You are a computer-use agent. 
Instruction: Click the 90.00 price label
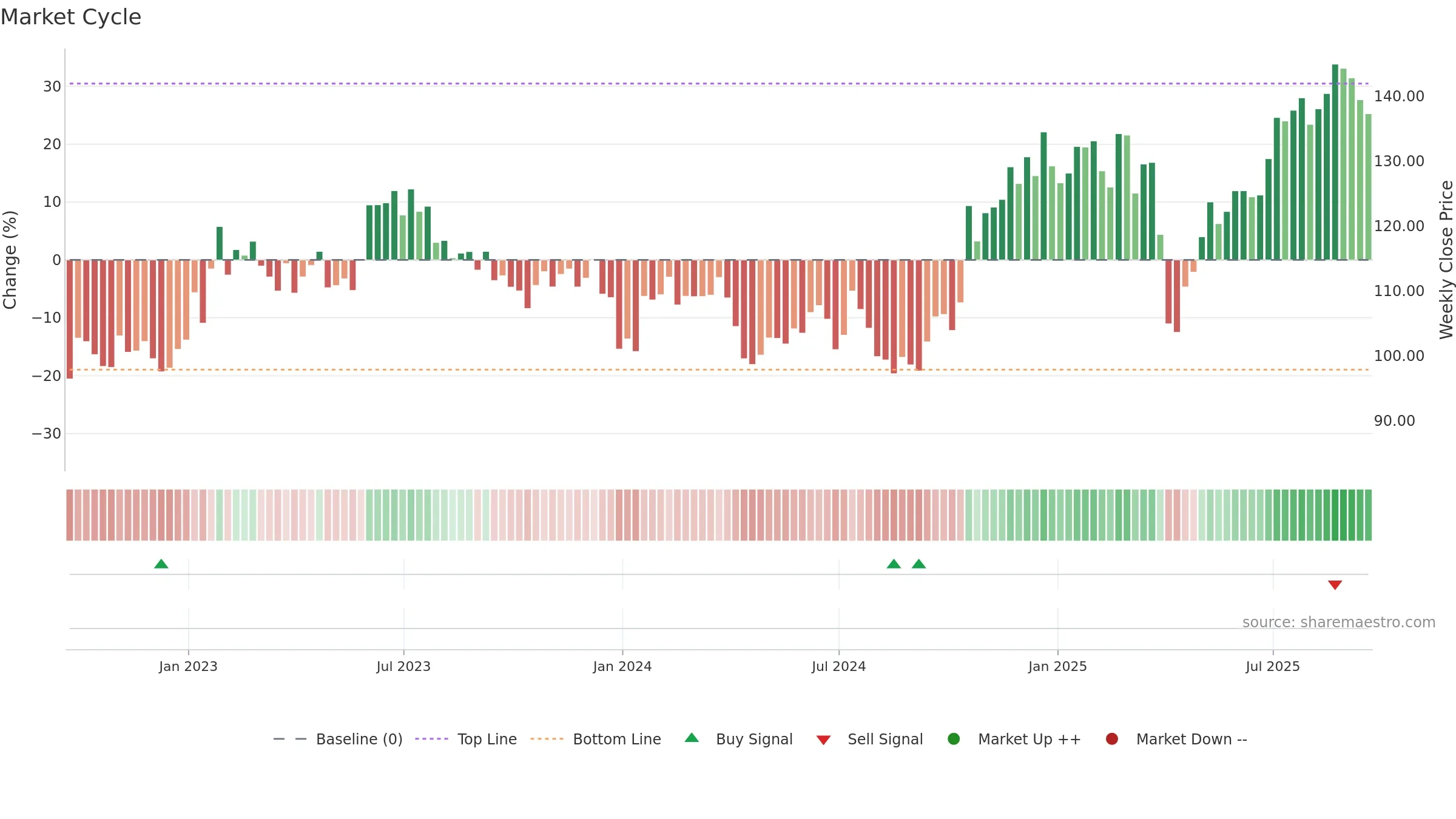pyautogui.click(x=1394, y=420)
